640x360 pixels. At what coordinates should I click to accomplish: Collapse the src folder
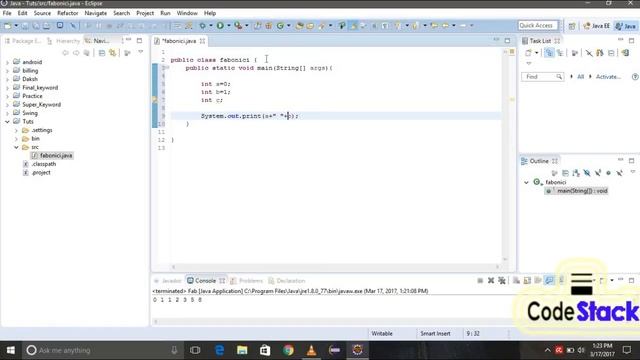[16, 147]
